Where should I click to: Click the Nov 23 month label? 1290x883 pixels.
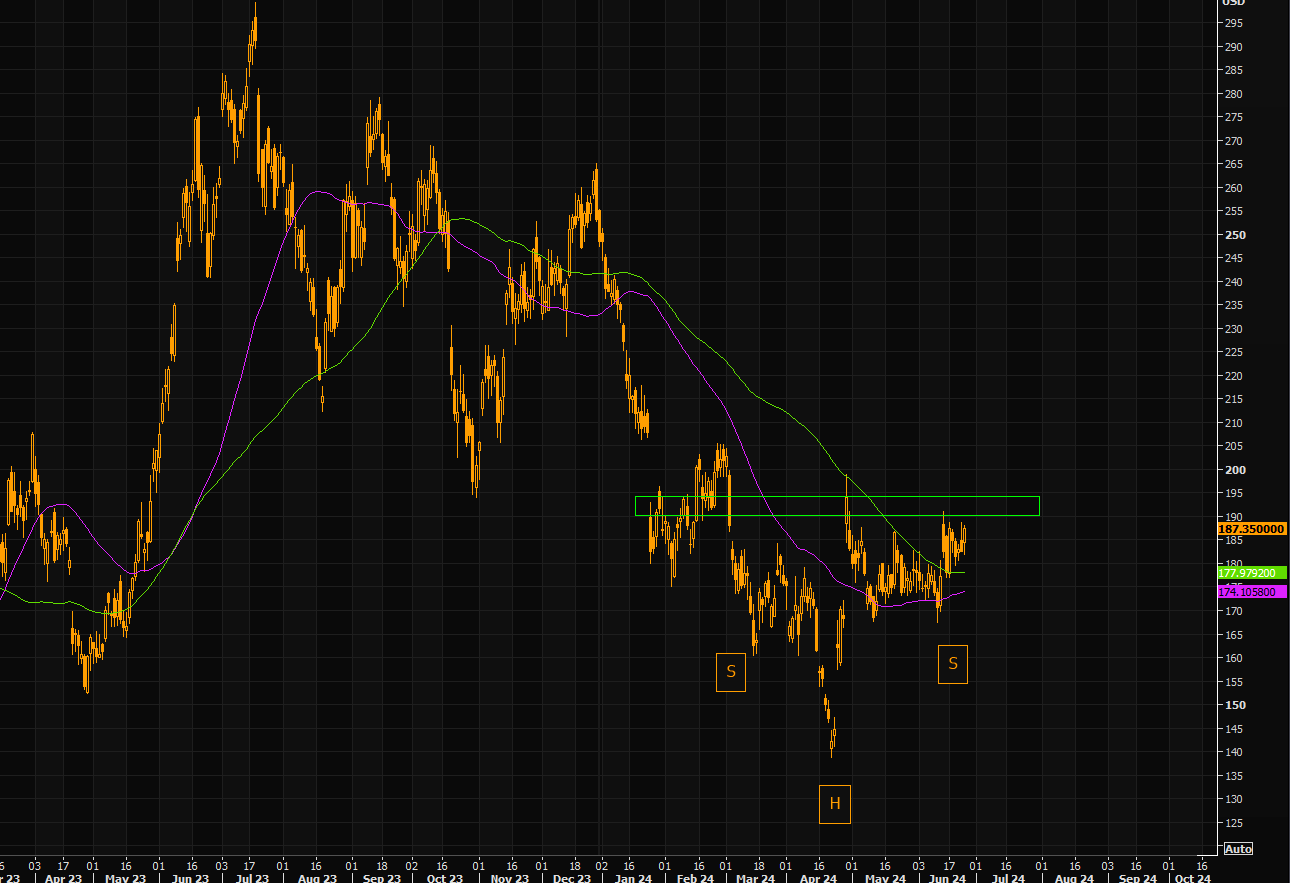pyautogui.click(x=510, y=878)
